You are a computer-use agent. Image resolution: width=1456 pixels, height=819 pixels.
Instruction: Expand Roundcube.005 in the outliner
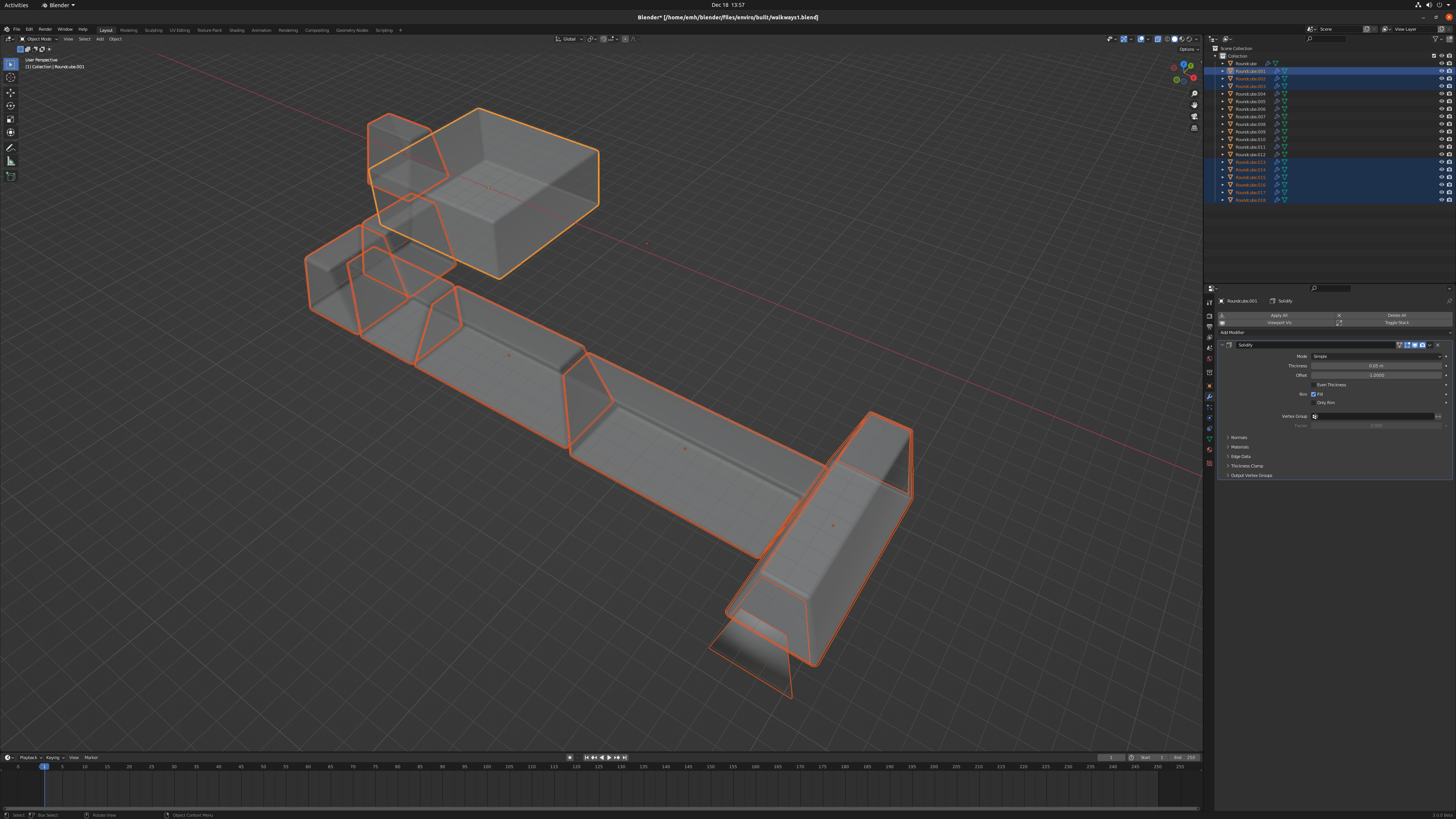(1222, 102)
